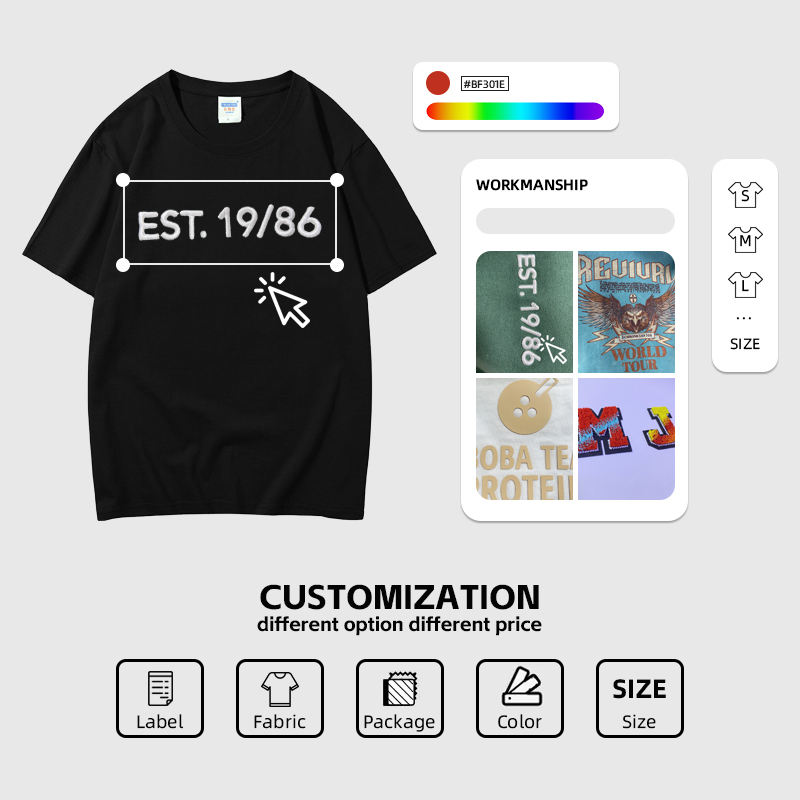Click the red color circle swatch
The height and width of the screenshot is (800, 800).
click(x=438, y=83)
